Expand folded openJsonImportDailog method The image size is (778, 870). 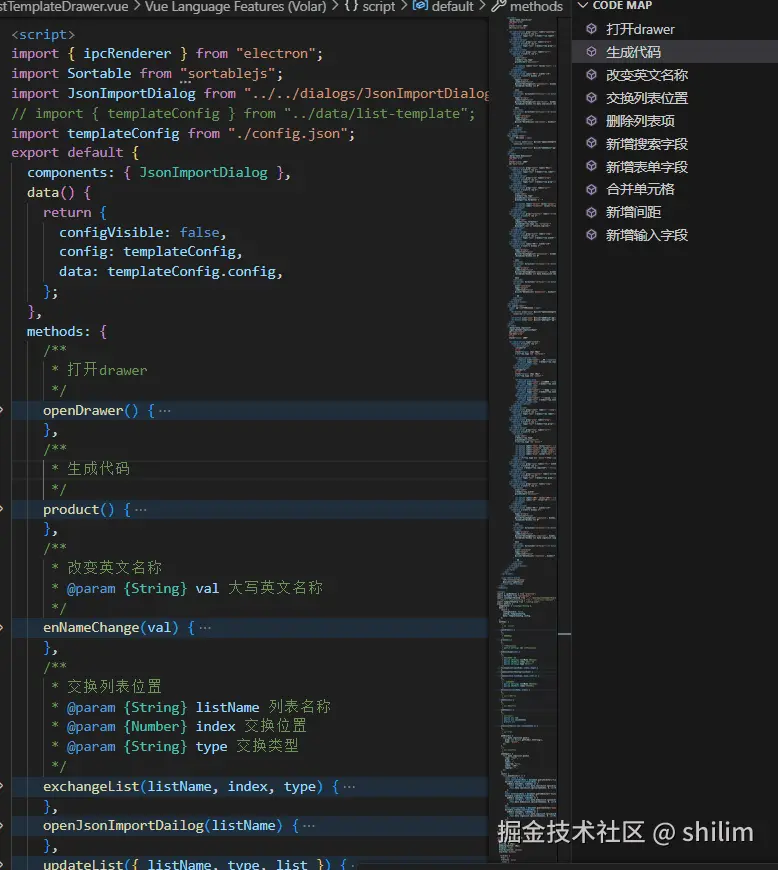[2, 825]
